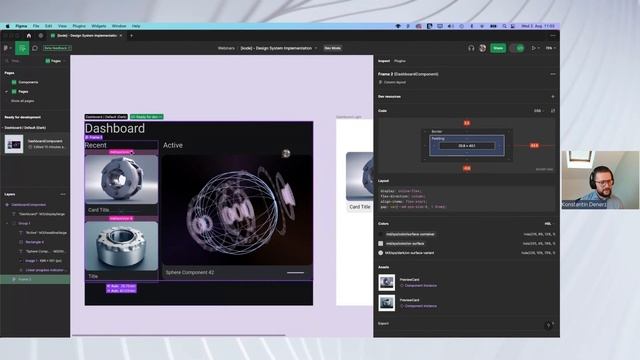Image resolution: width=640 pixels, height=360 pixels.
Task: Click the frame icon of Frame 3 layer
Action: coord(14,279)
